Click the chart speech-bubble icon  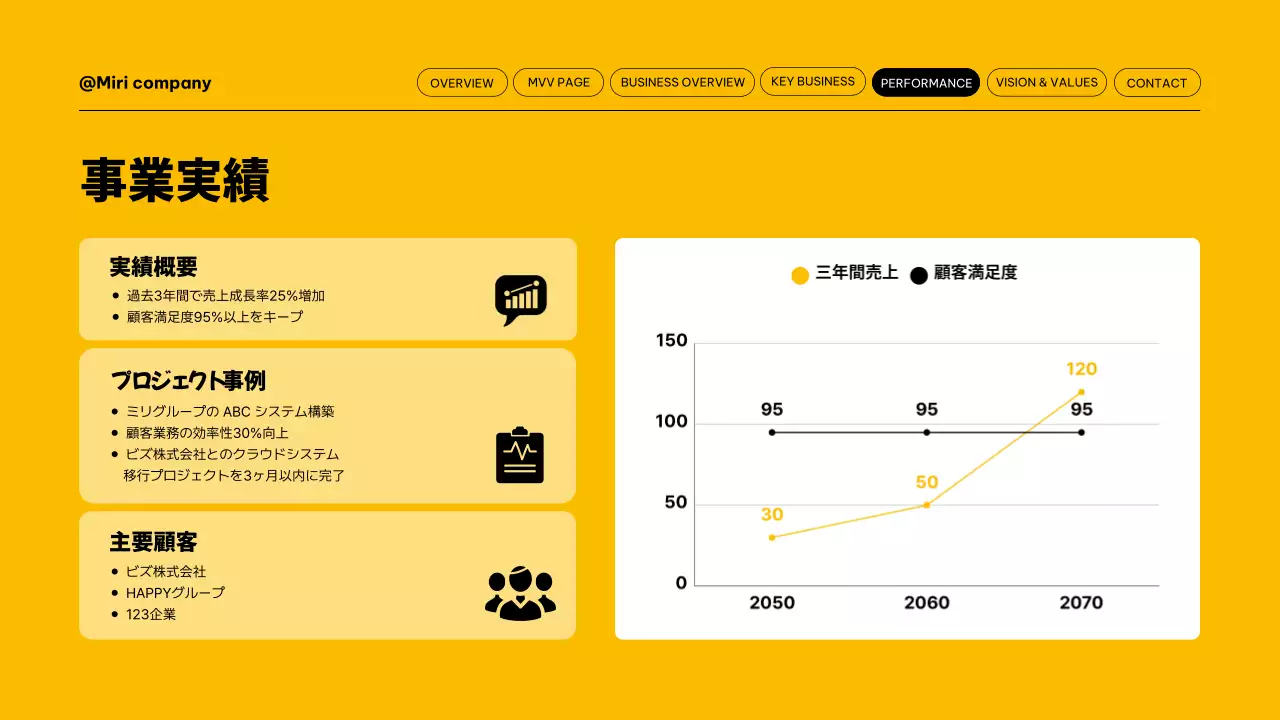tap(520, 299)
